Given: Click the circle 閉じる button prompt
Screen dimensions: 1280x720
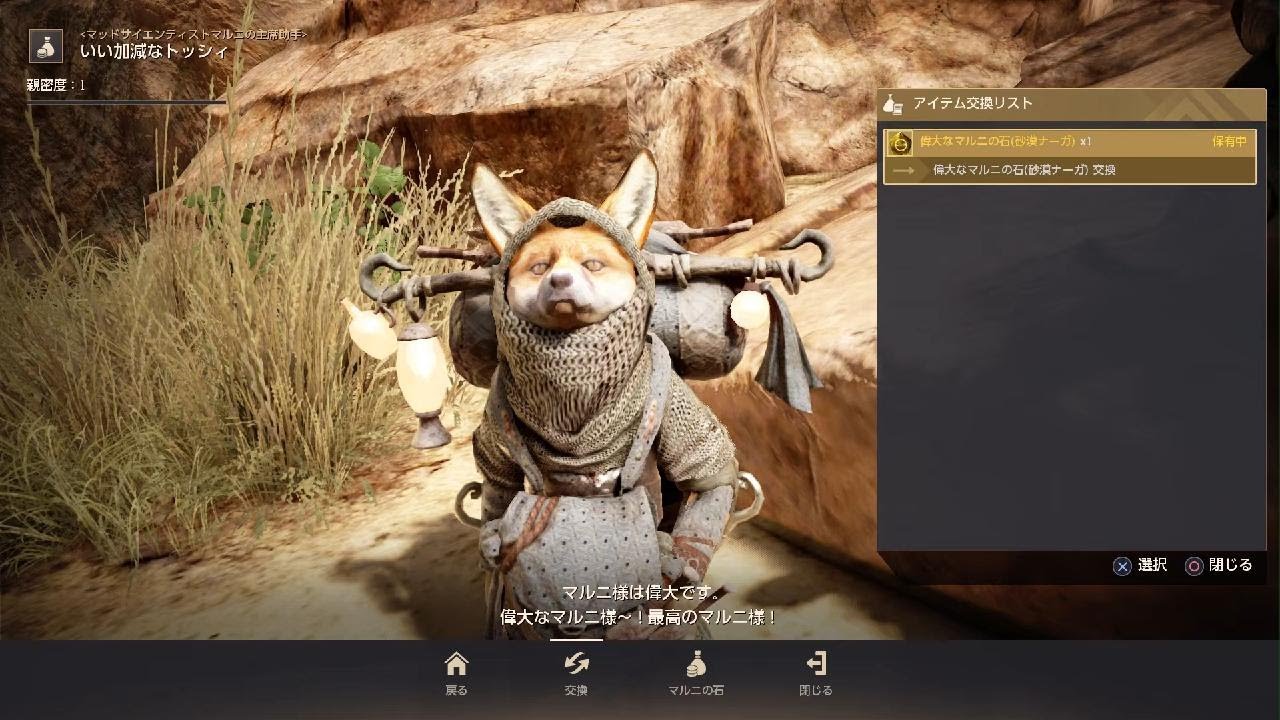Looking at the screenshot, I should pyautogui.click(x=1219, y=565).
